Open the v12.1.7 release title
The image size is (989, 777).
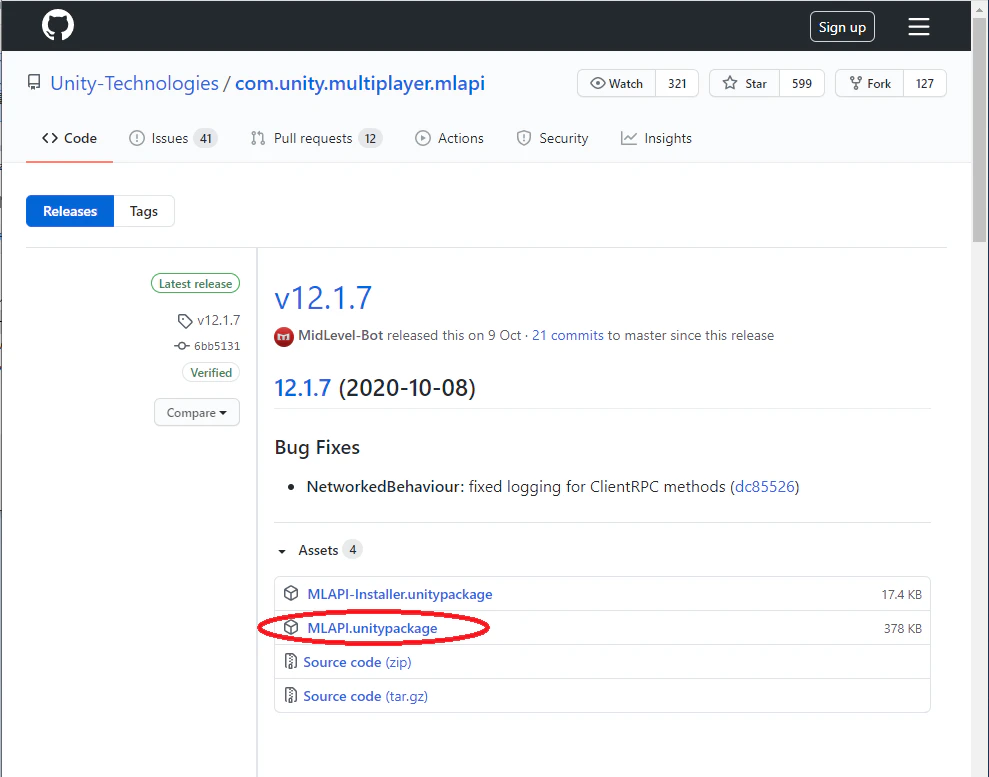323,298
